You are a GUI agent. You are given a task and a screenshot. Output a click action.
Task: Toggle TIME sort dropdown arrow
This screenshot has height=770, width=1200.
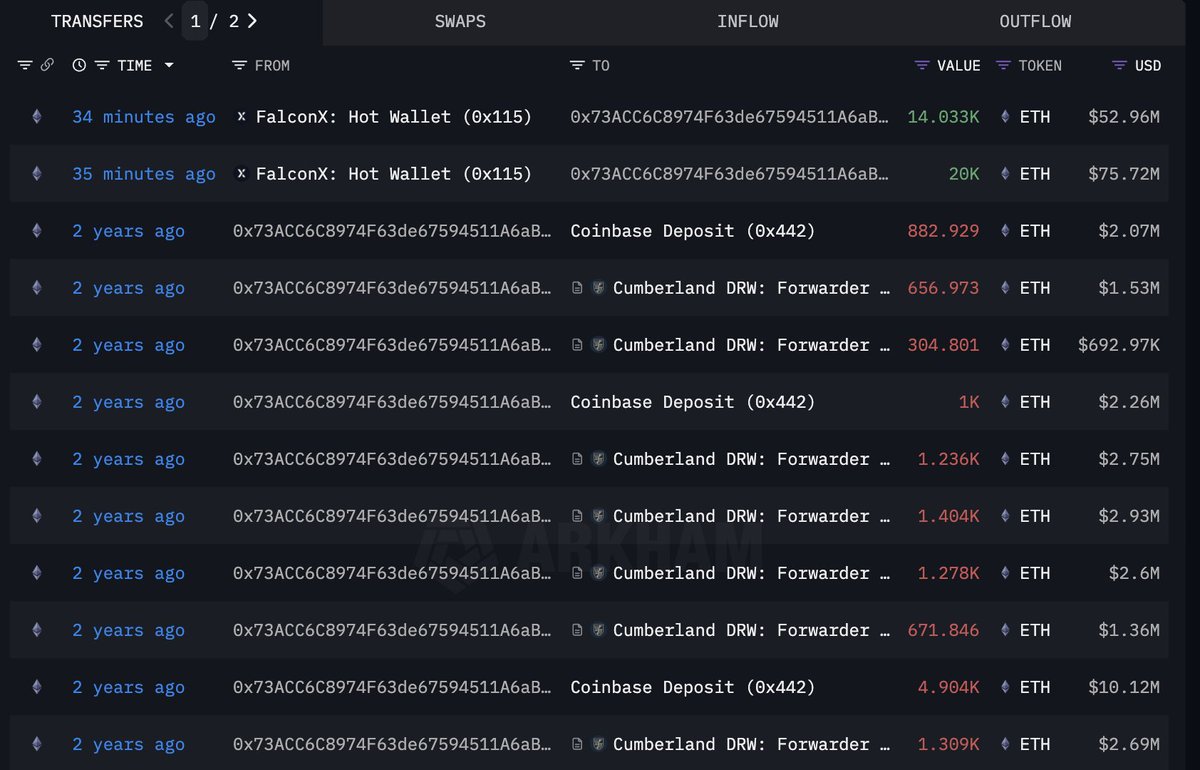point(169,65)
